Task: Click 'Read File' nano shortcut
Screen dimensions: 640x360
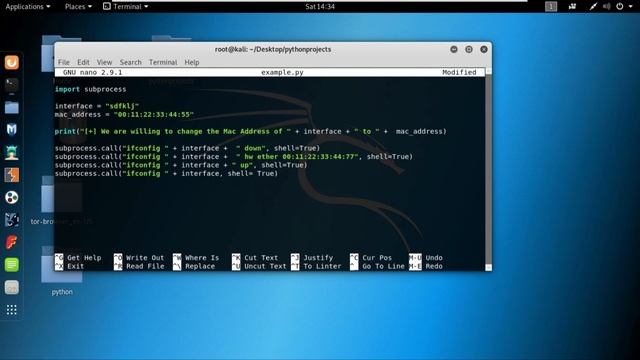Action: [x=145, y=267]
